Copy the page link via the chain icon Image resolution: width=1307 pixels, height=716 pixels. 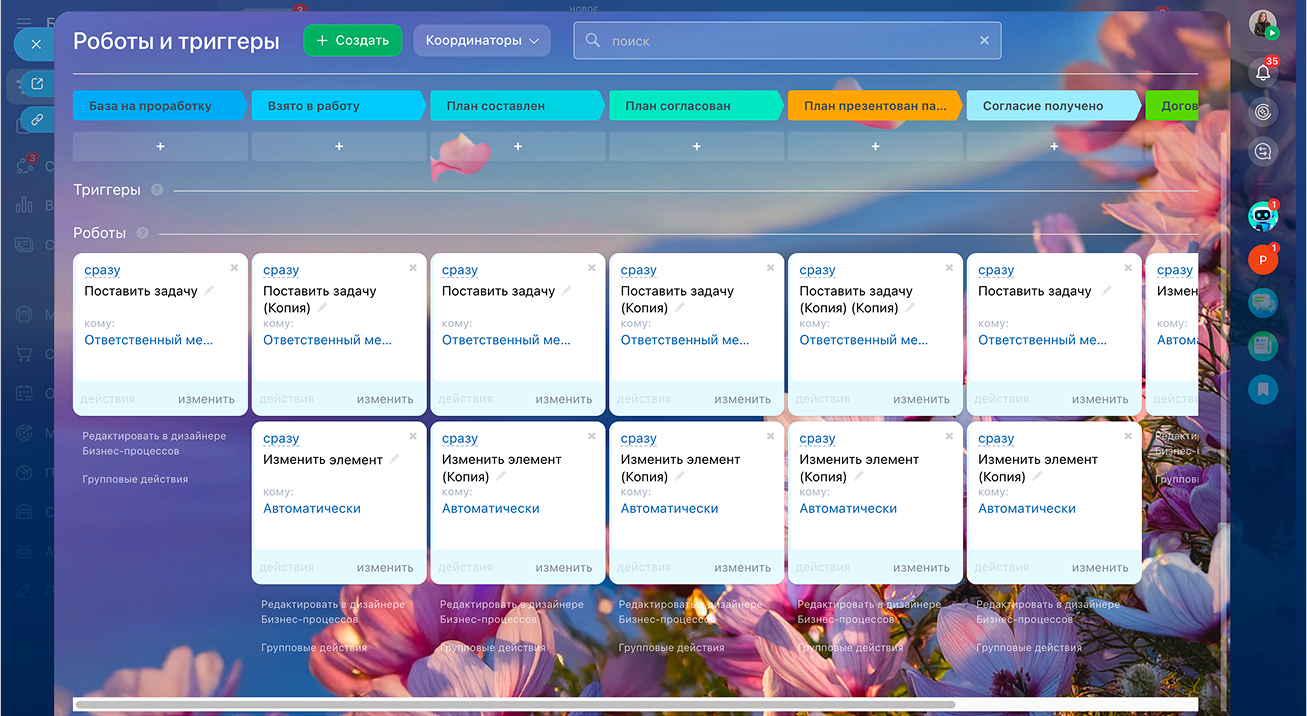37,119
